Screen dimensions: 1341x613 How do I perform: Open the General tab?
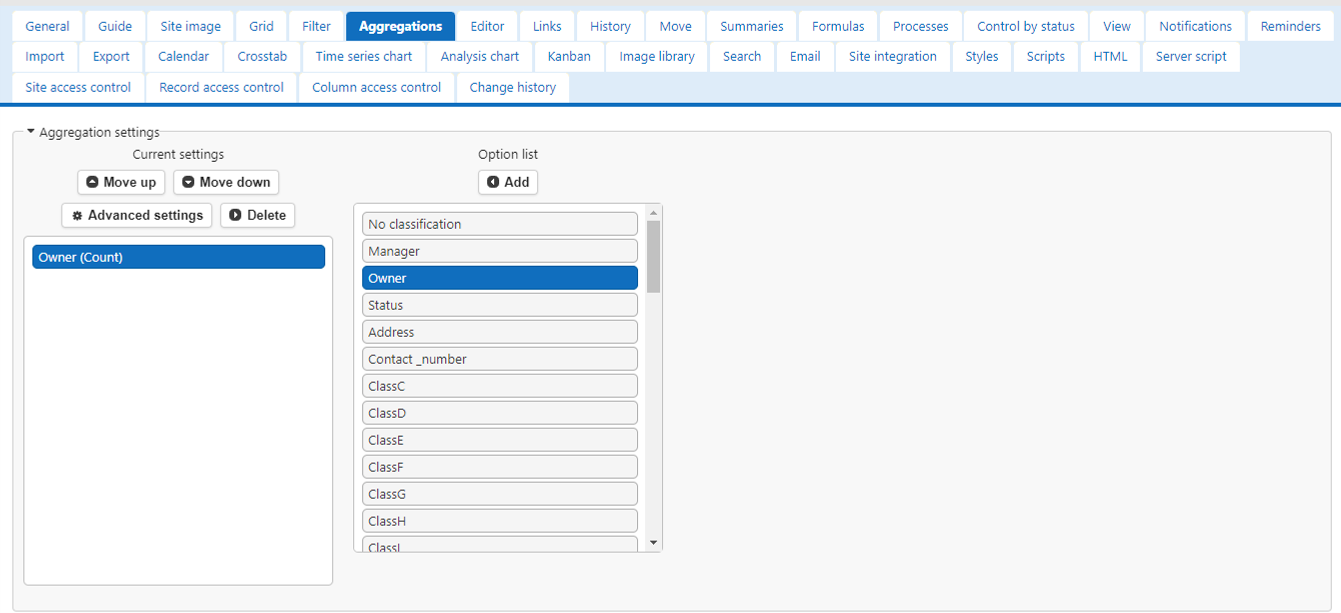[x=47, y=26]
